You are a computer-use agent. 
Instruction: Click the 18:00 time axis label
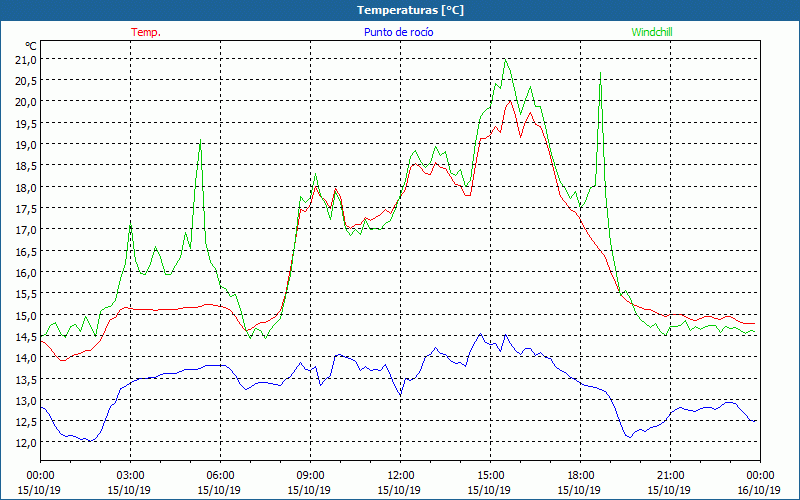581,475
